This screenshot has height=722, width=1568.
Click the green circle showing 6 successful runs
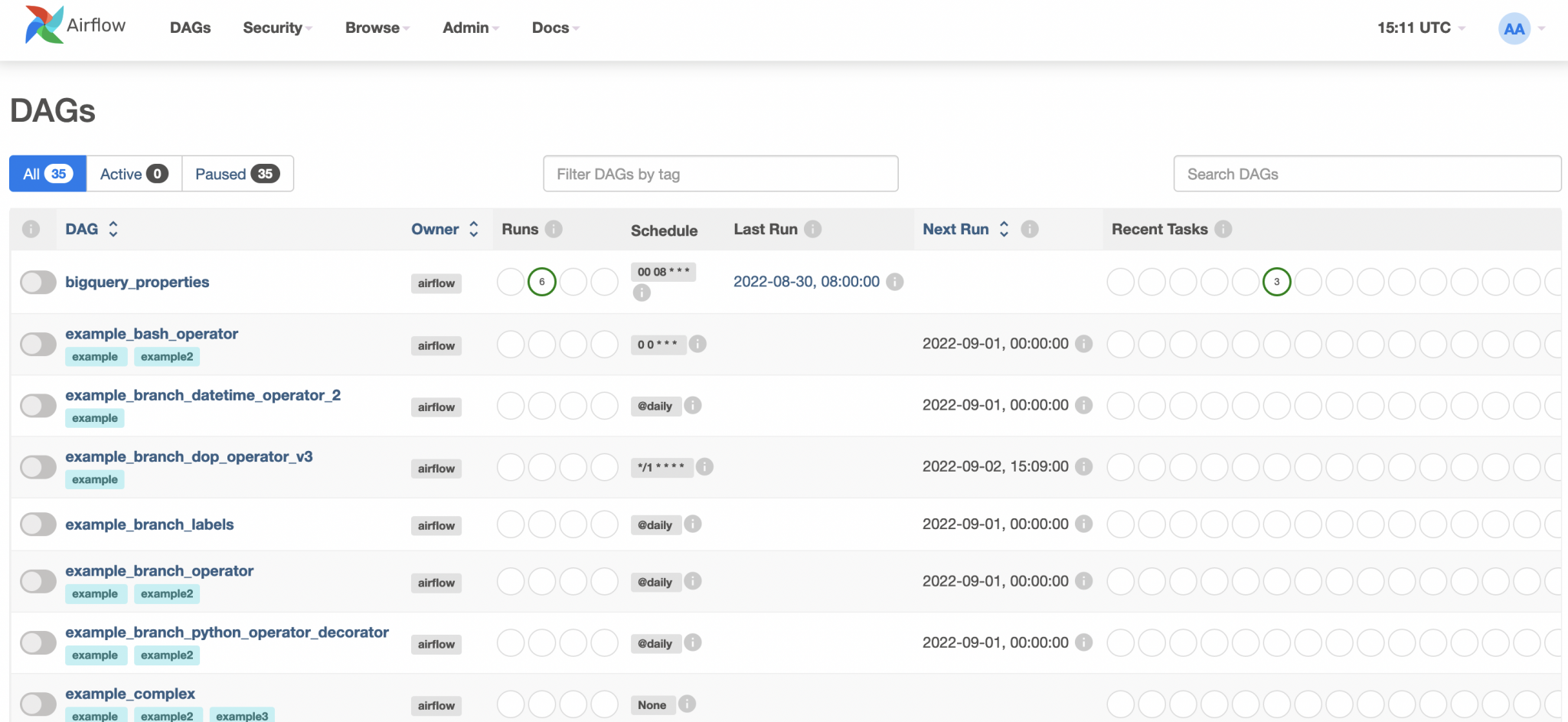(542, 282)
